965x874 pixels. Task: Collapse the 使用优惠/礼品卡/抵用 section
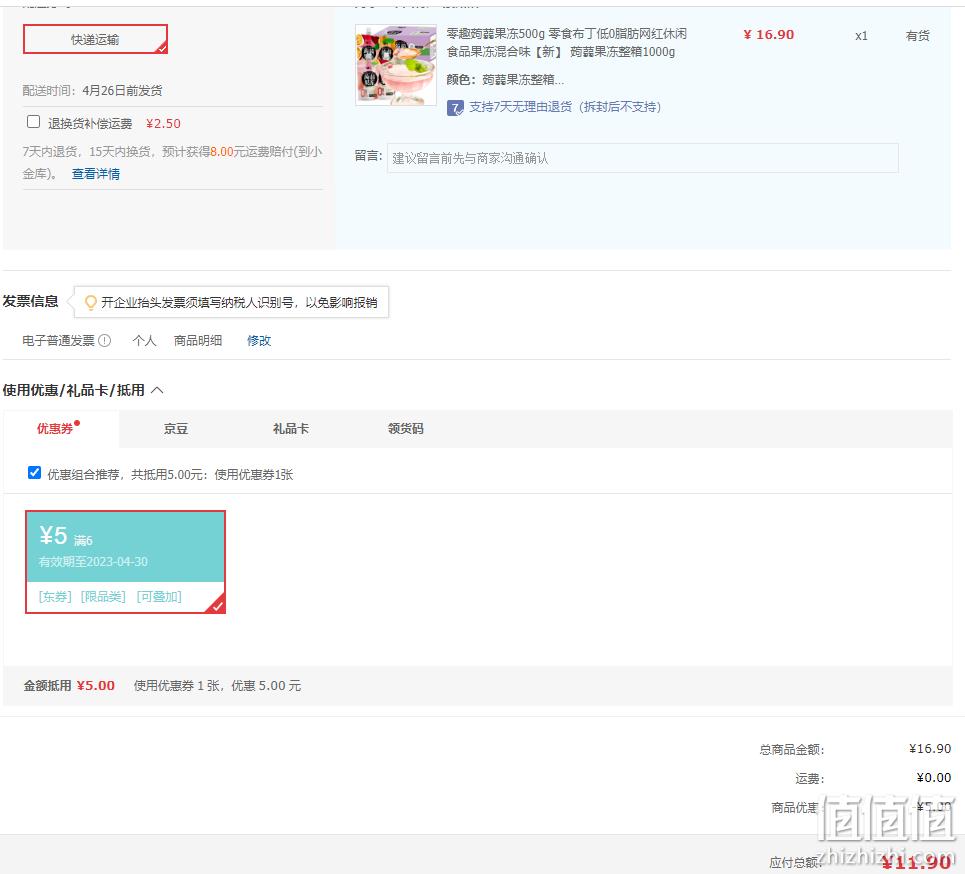[158, 390]
